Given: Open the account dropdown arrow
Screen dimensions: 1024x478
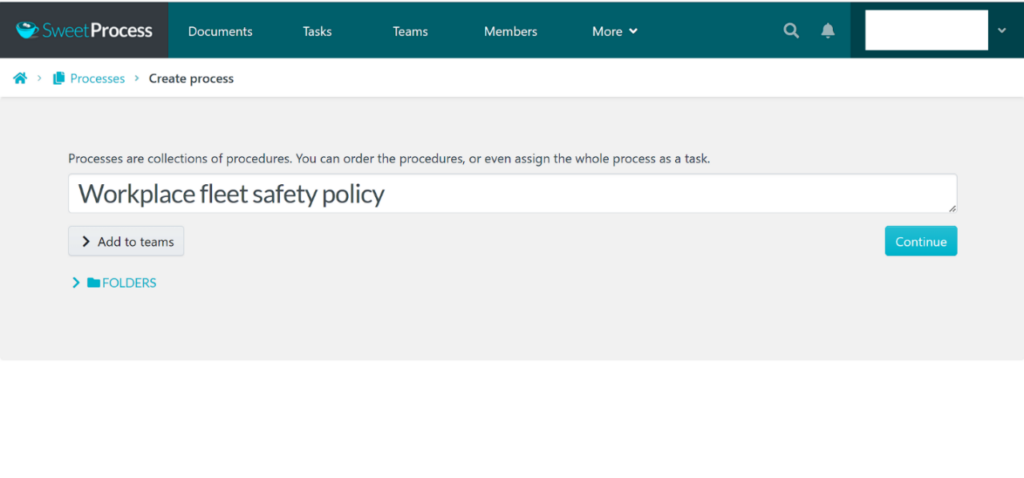Looking at the screenshot, I should 1002,30.
